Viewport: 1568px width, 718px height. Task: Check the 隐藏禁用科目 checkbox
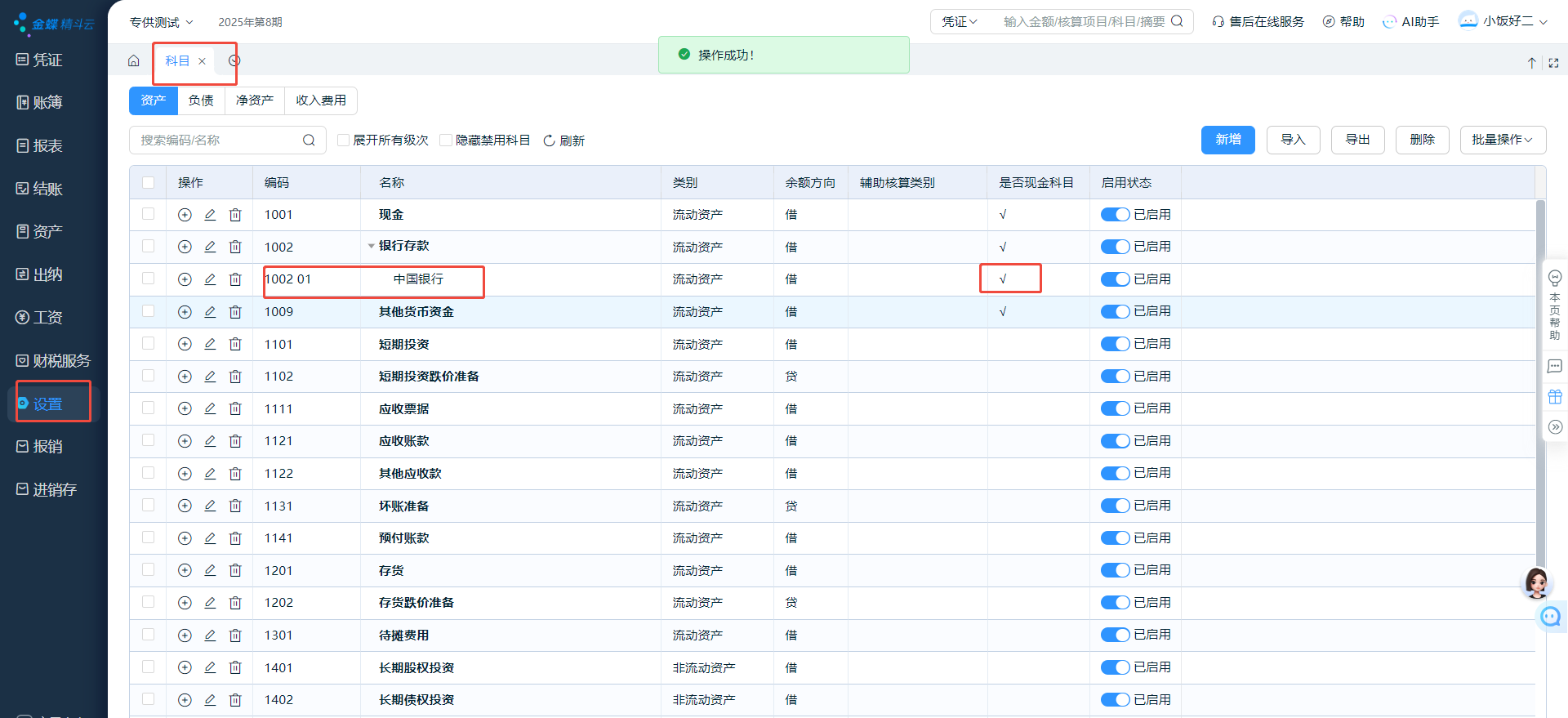[x=446, y=140]
